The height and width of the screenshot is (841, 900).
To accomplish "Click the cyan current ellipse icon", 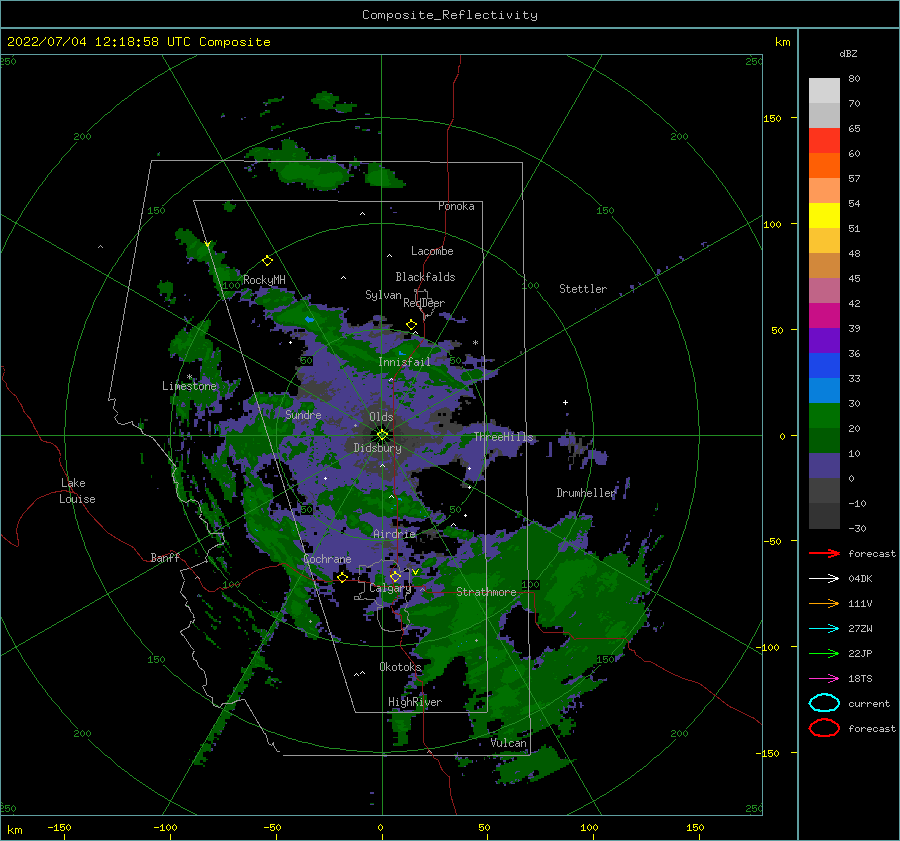I will (x=824, y=703).
